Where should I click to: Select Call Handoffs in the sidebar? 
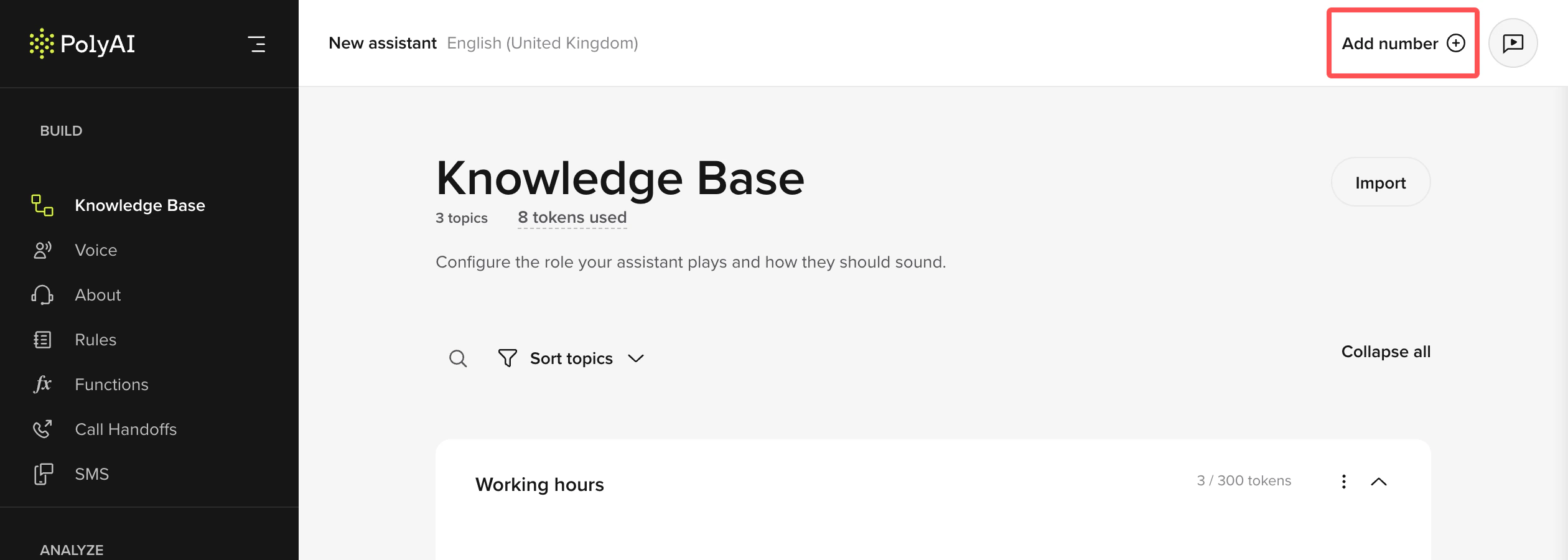click(x=126, y=429)
